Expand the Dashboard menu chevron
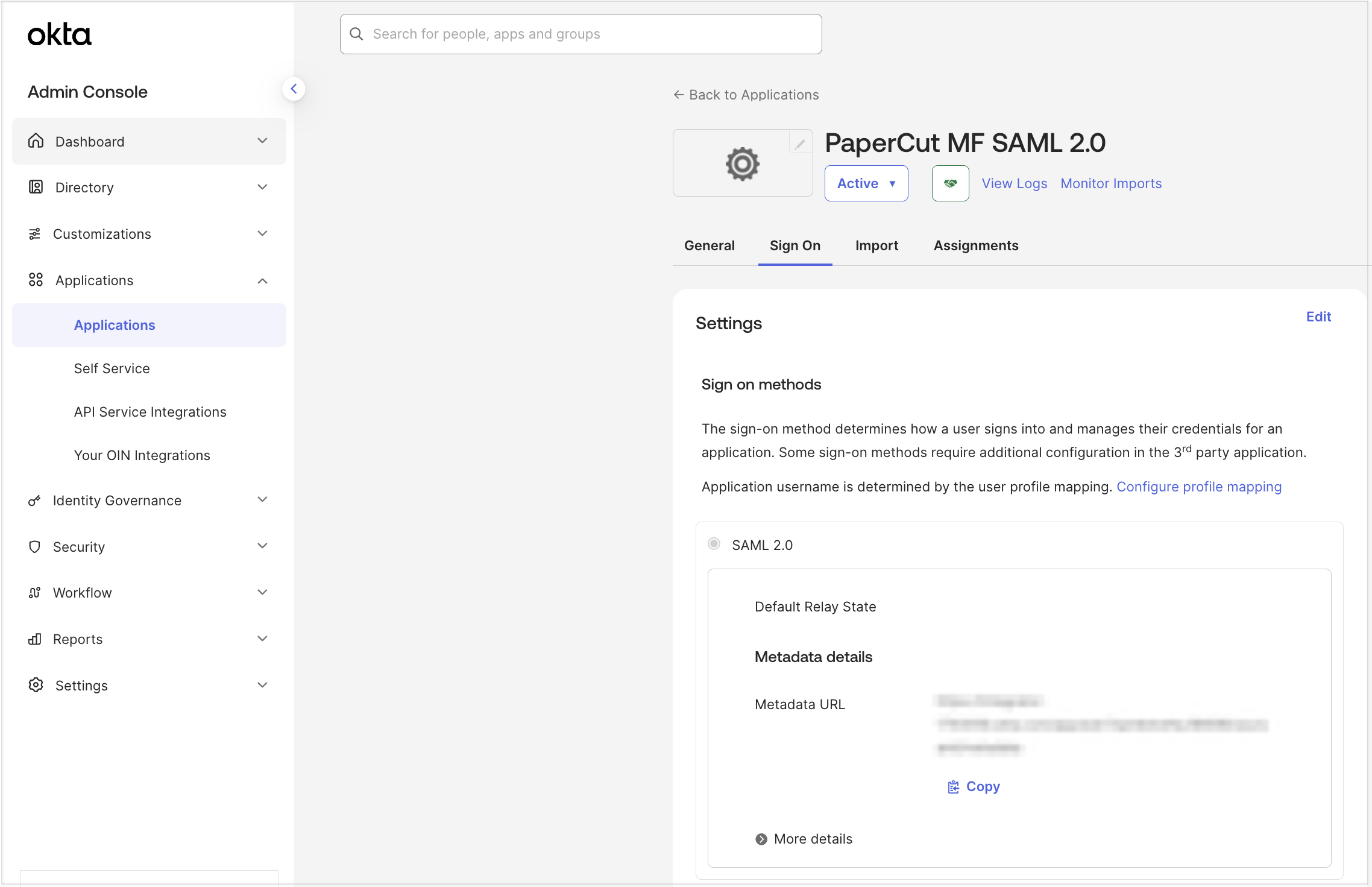Viewport: 1372px width, 887px height. point(263,141)
